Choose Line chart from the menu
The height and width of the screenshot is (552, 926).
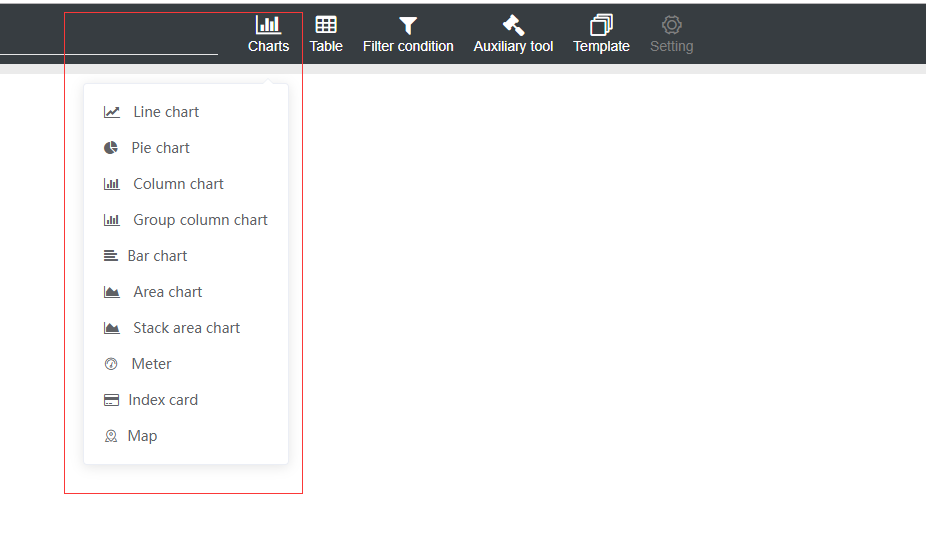186,112
